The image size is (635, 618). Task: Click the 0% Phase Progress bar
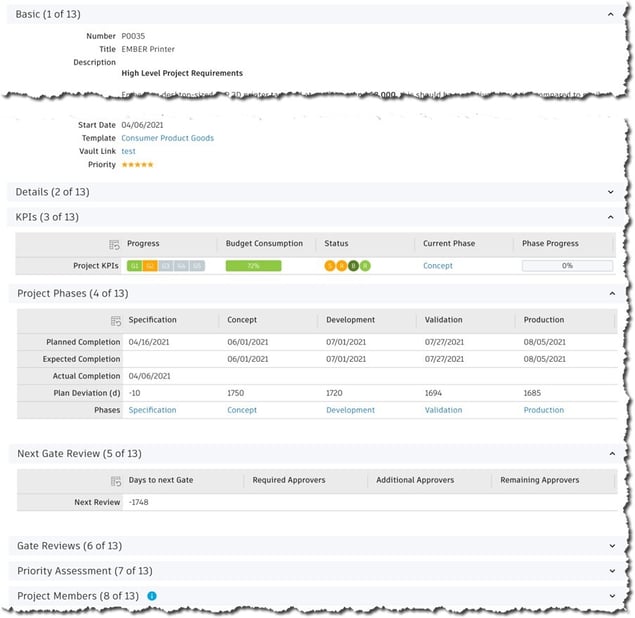(567, 266)
